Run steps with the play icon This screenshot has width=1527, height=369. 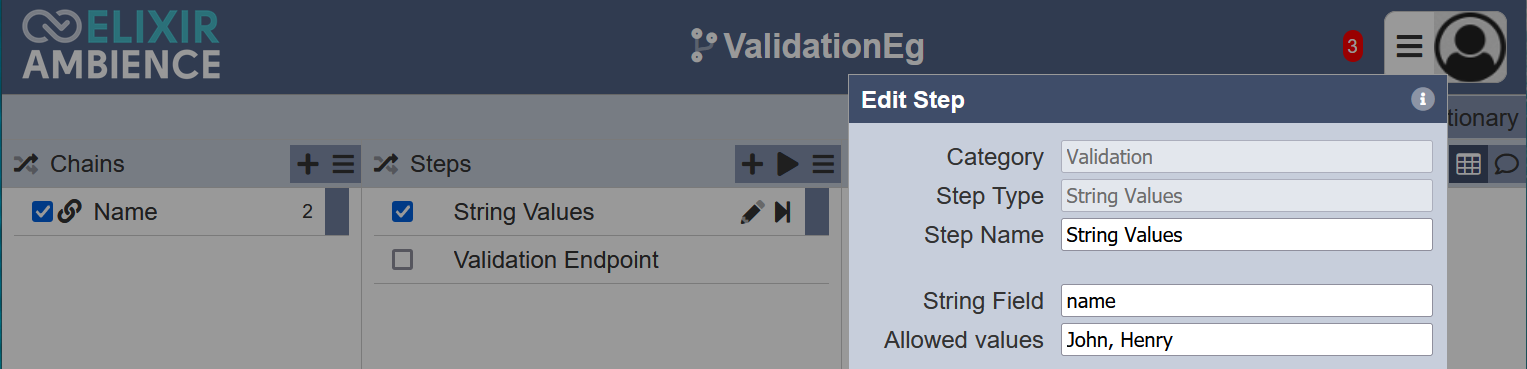788,164
